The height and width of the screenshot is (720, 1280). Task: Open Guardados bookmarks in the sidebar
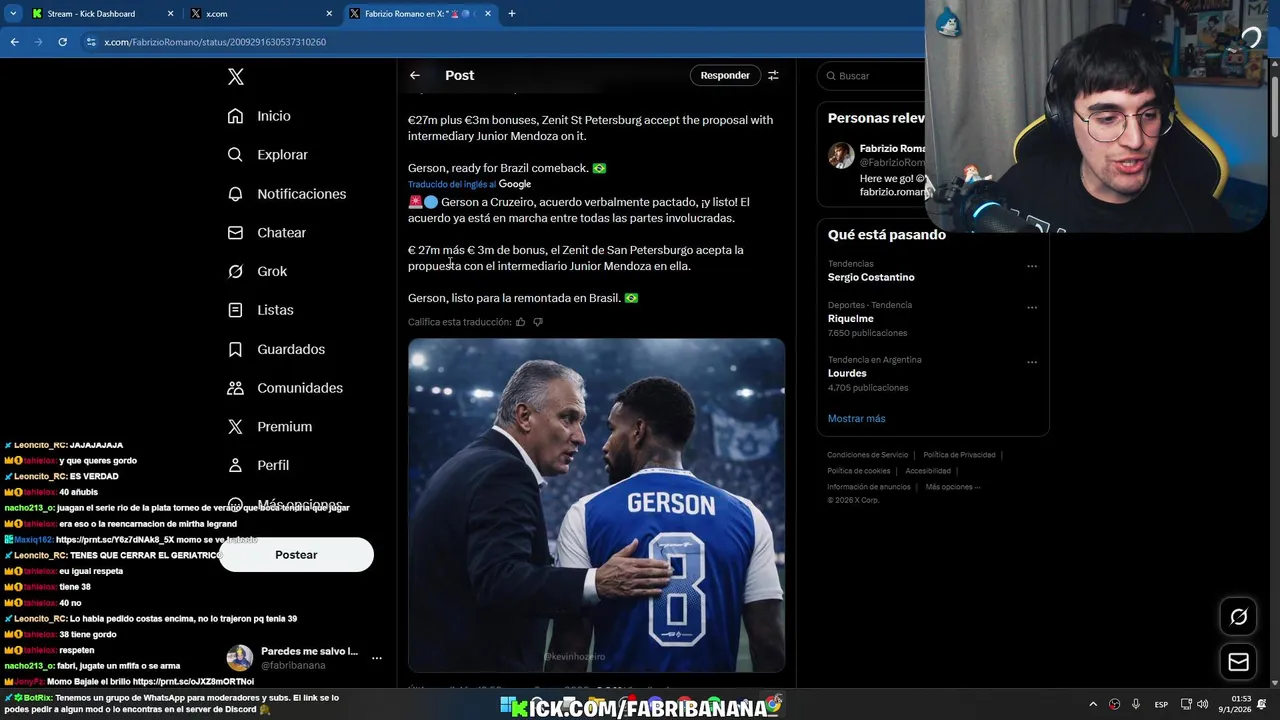(x=276, y=349)
